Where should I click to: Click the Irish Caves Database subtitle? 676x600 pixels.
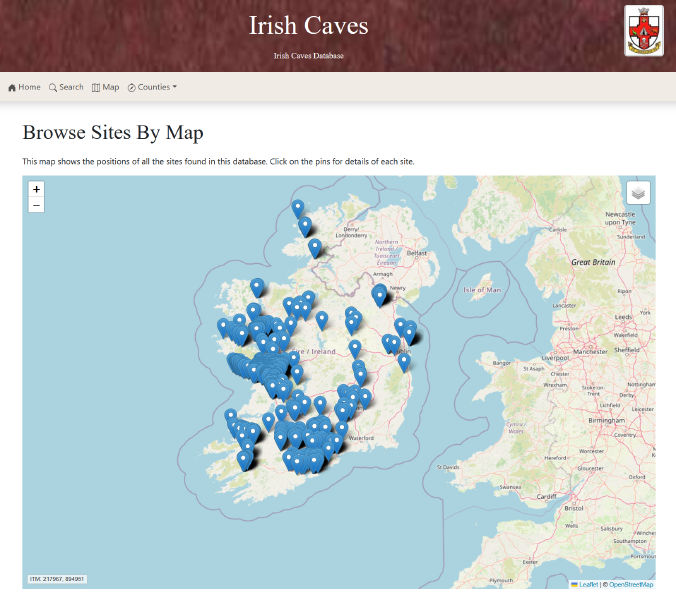(x=308, y=56)
